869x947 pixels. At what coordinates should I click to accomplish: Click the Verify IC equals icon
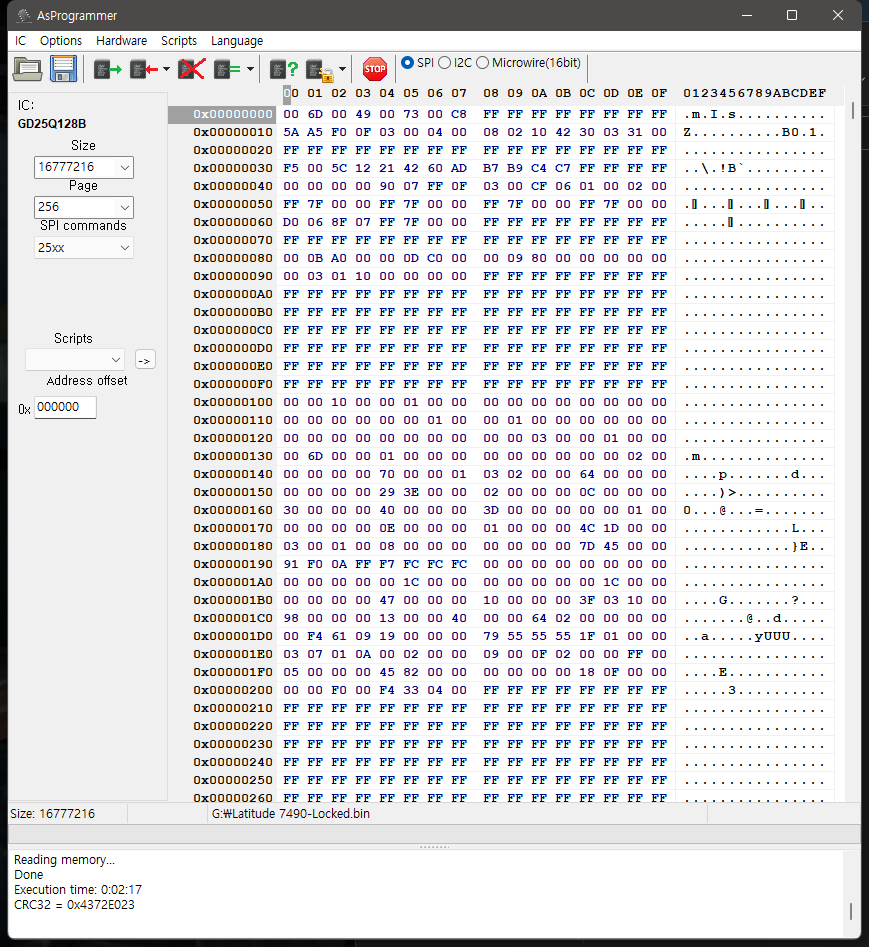227,69
